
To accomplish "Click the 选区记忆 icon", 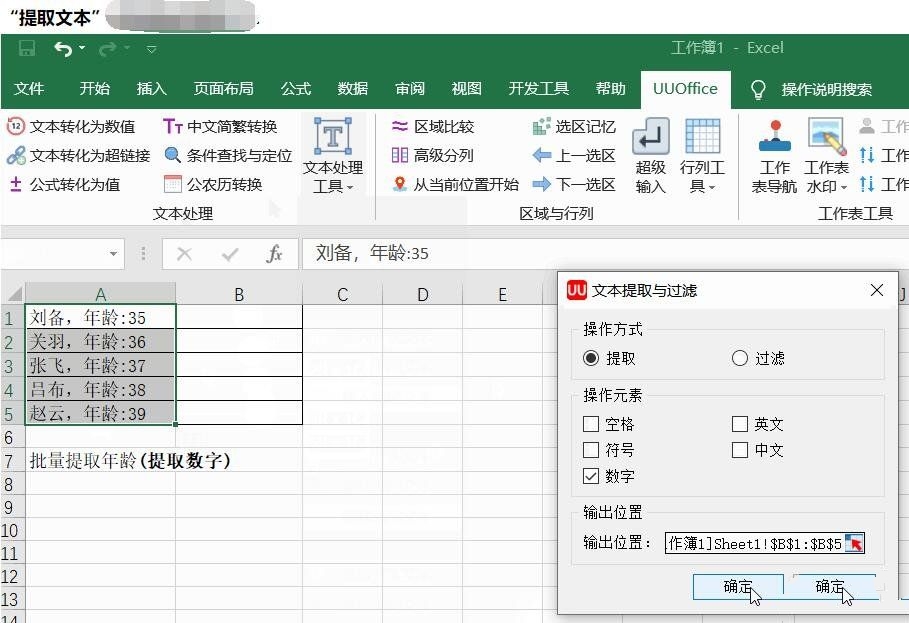I will (x=542, y=127).
